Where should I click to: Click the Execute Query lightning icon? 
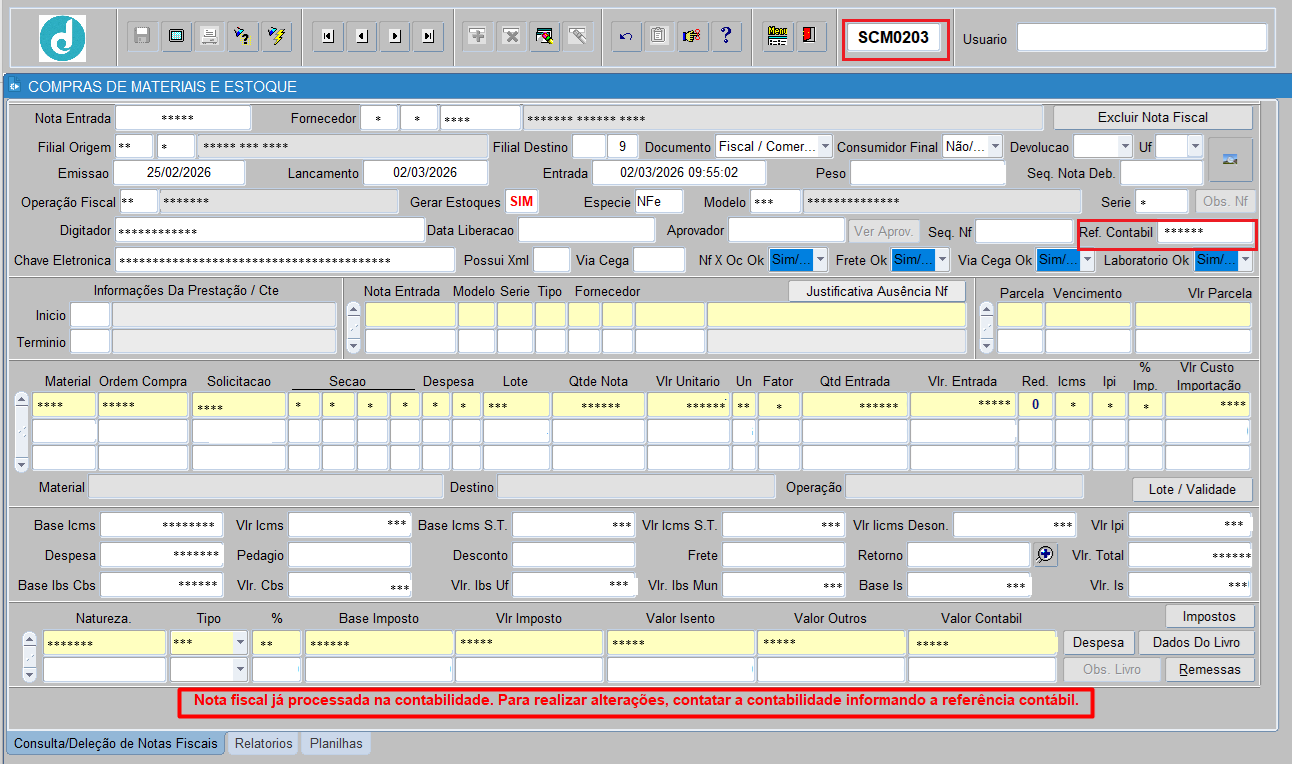(x=277, y=36)
